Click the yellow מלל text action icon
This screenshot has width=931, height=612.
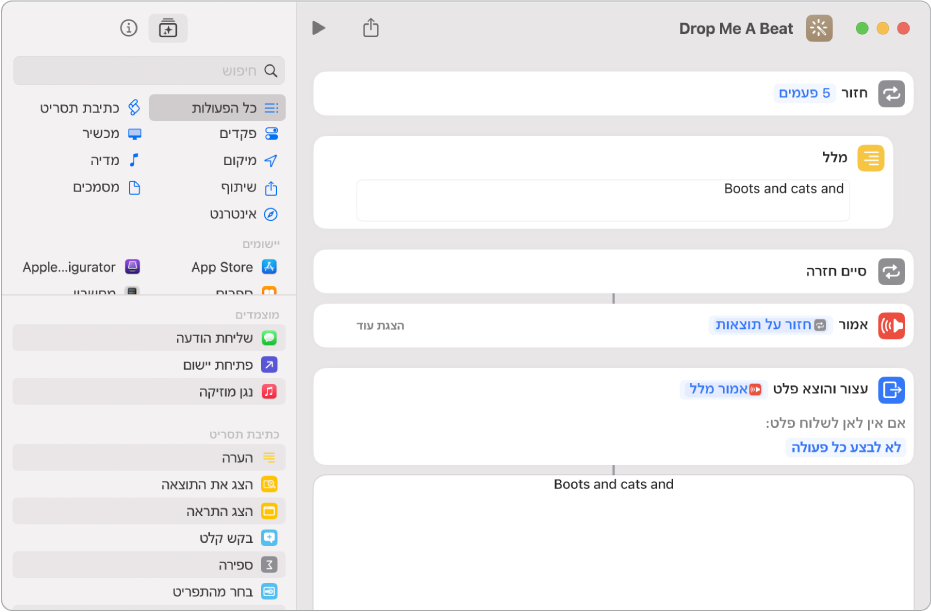(871, 158)
